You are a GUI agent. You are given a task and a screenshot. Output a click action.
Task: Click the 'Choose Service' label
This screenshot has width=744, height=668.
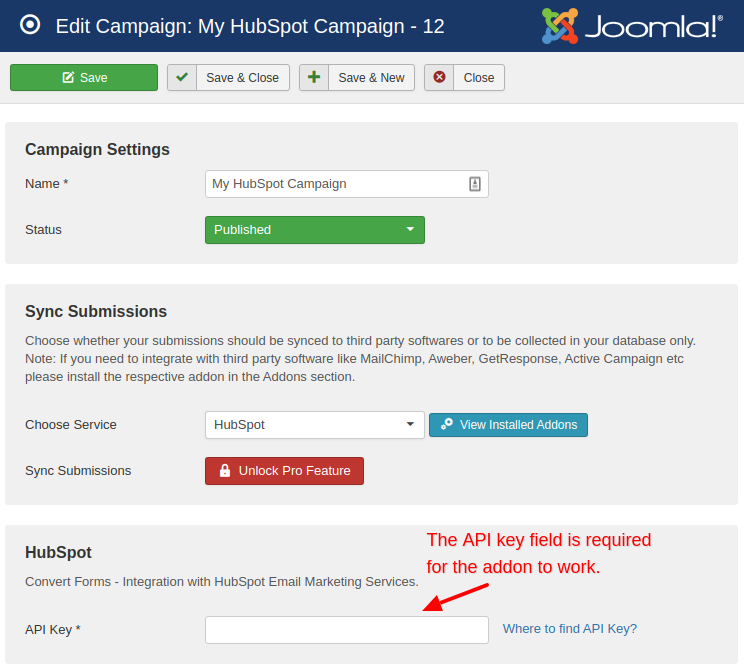coord(71,425)
